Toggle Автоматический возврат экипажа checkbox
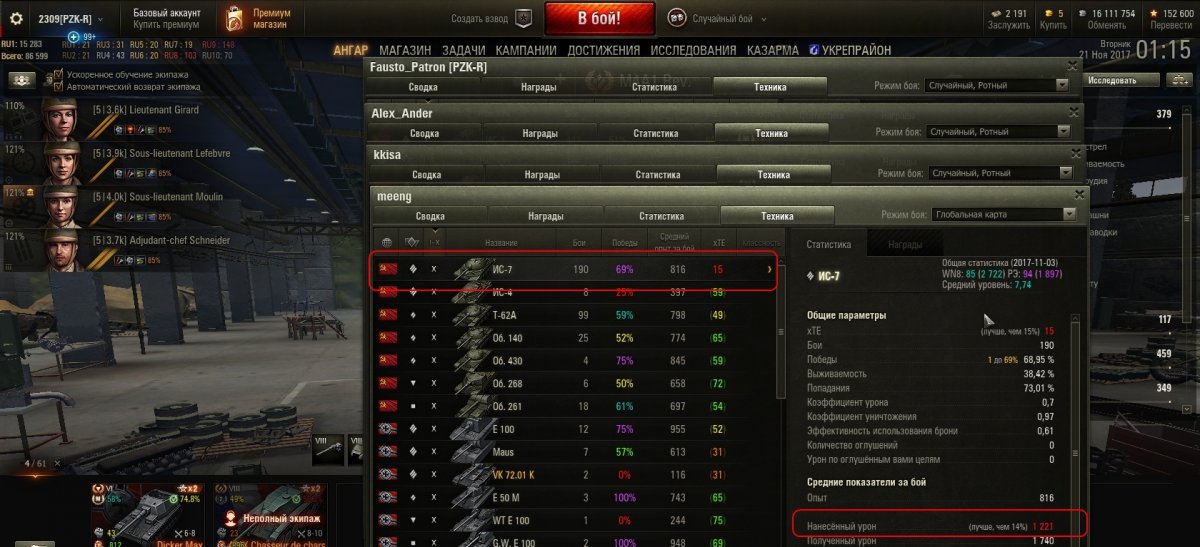 pos(57,87)
